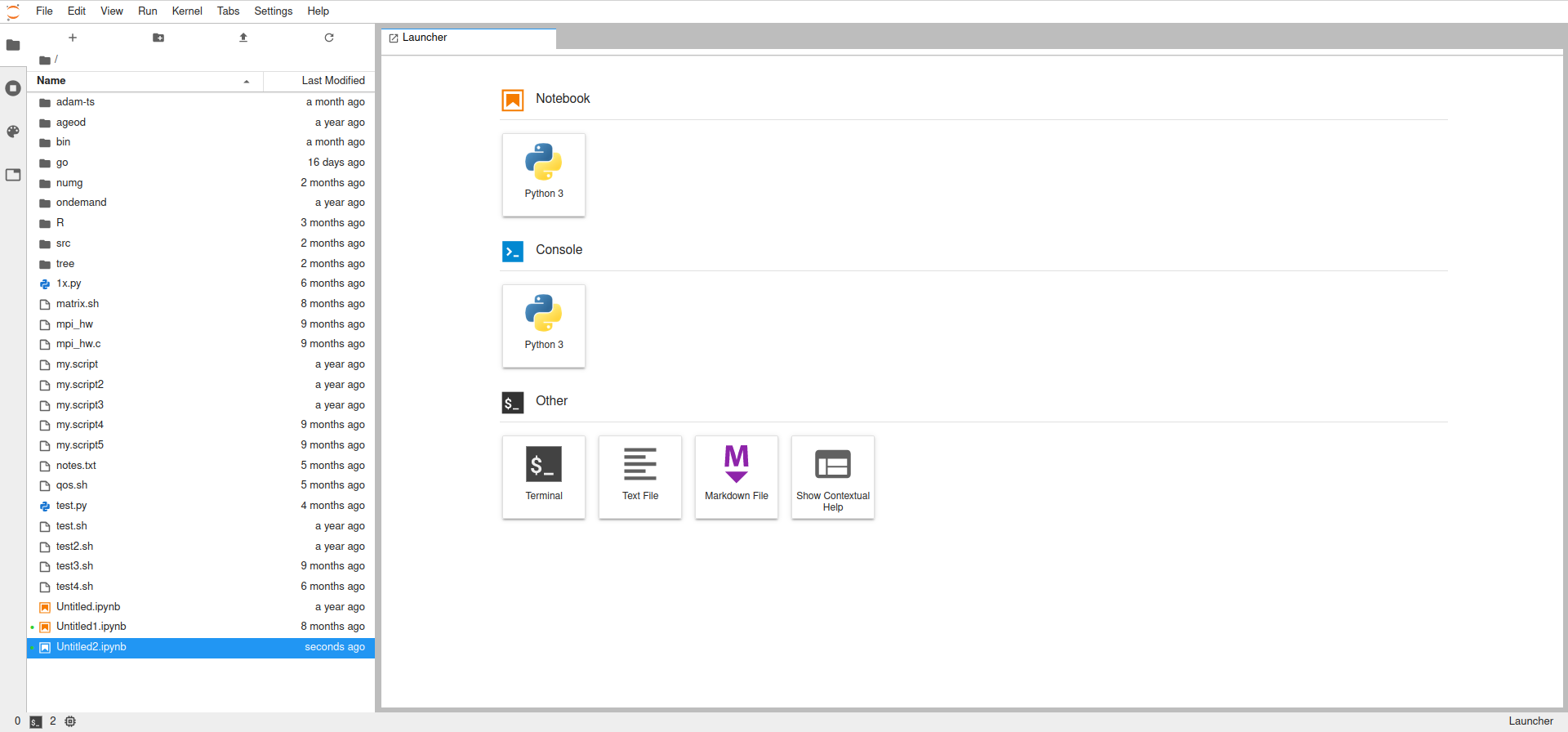Select the ageod folder

pyautogui.click(x=201, y=123)
